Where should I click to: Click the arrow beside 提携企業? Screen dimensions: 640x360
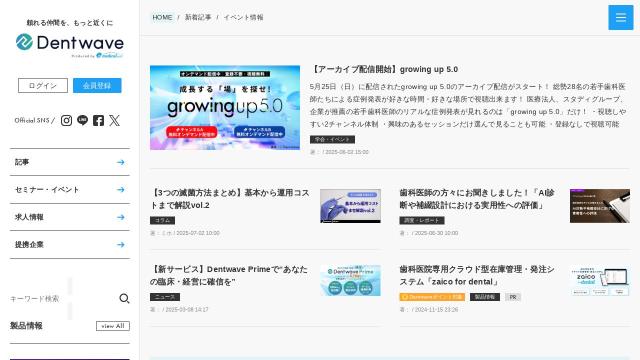(x=120, y=244)
